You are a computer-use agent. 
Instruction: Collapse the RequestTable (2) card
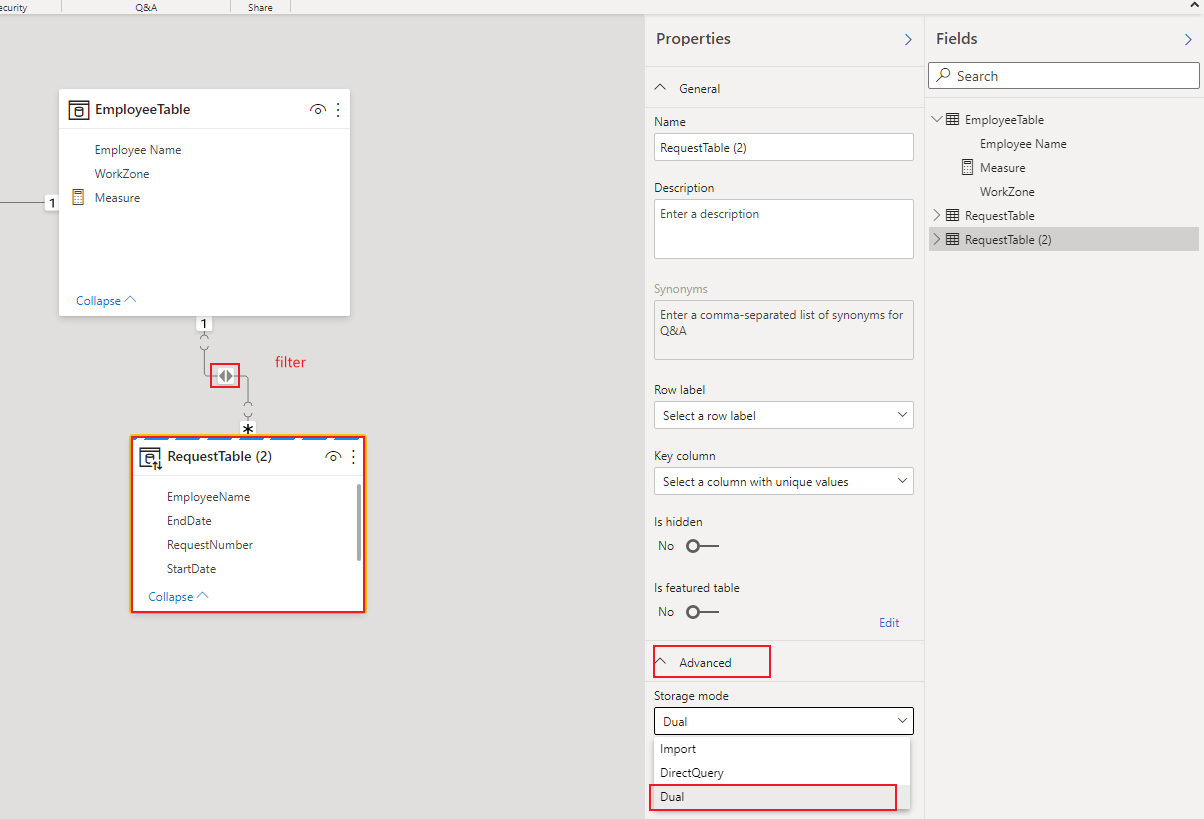point(178,597)
